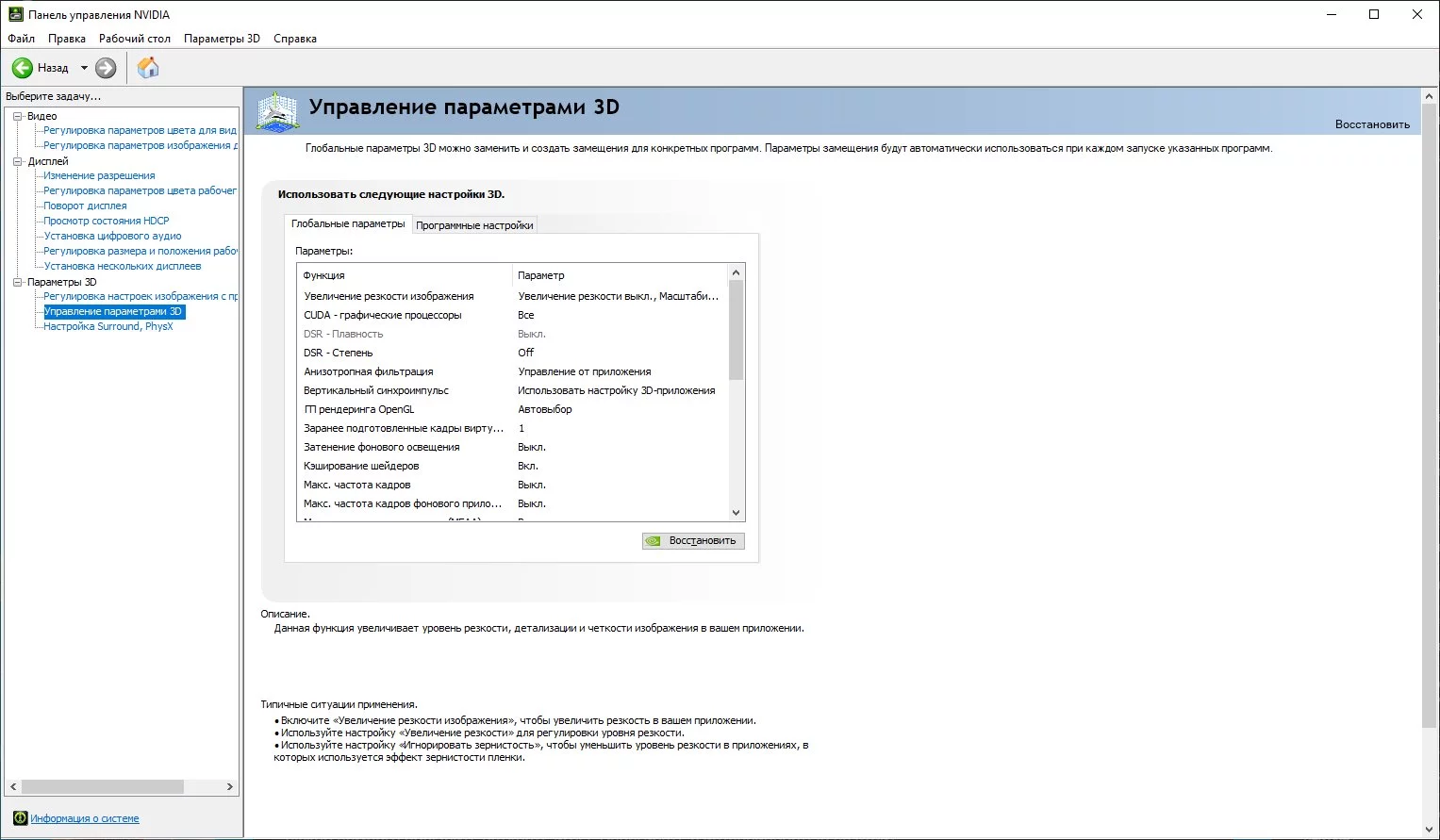Open the Back history dropdown arrow
Viewport: 1440px width, 840px height.
[84, 68]
